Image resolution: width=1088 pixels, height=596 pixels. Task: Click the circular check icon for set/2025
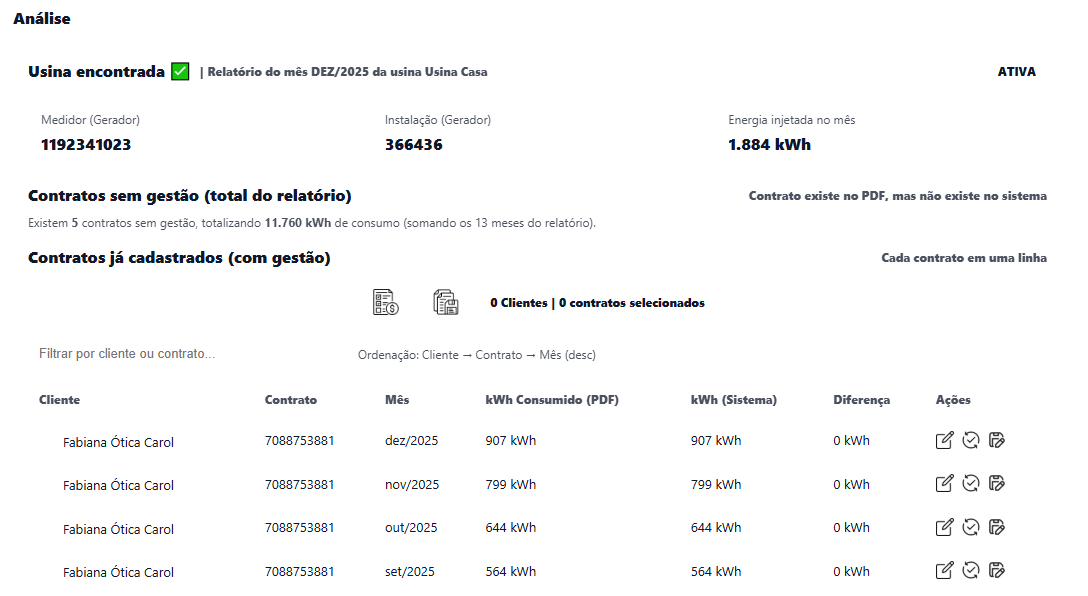[x=970, y=571]
